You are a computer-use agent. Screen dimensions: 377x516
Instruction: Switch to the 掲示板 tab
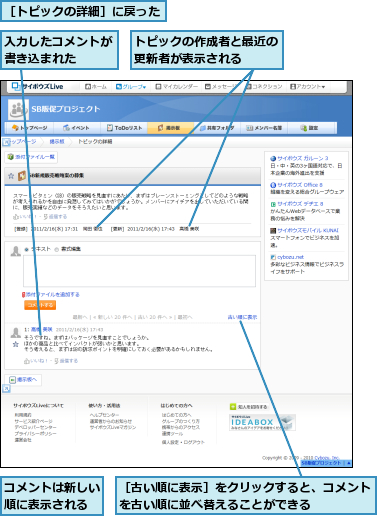click(170, 128)
